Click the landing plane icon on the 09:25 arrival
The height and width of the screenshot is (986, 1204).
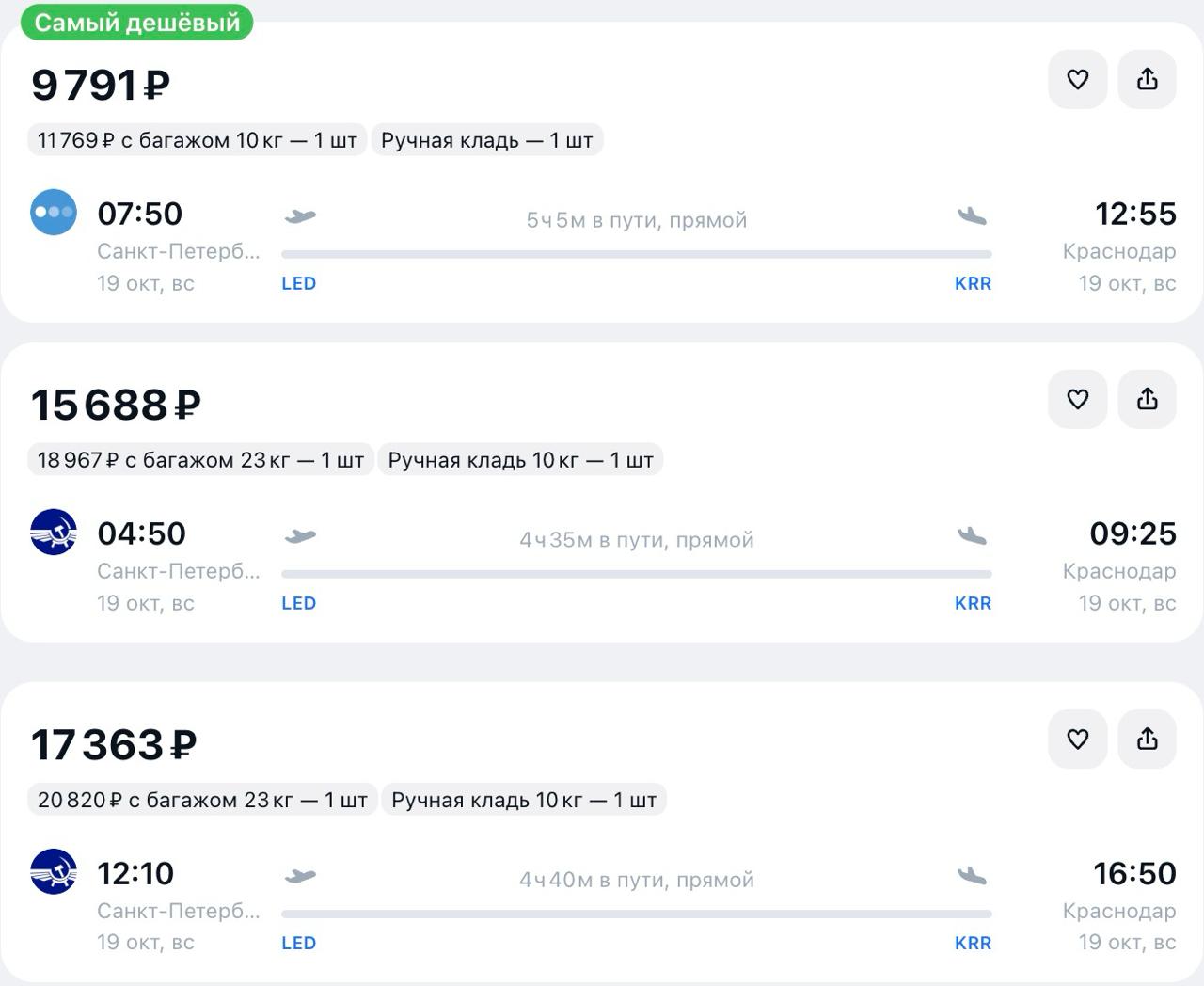click(972, 536)
